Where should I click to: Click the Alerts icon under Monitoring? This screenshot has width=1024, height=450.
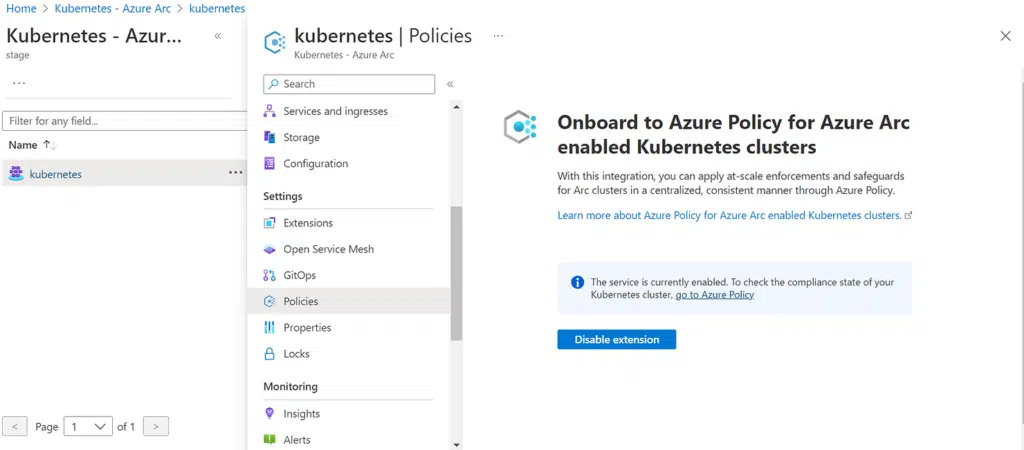tap(269, 440)
